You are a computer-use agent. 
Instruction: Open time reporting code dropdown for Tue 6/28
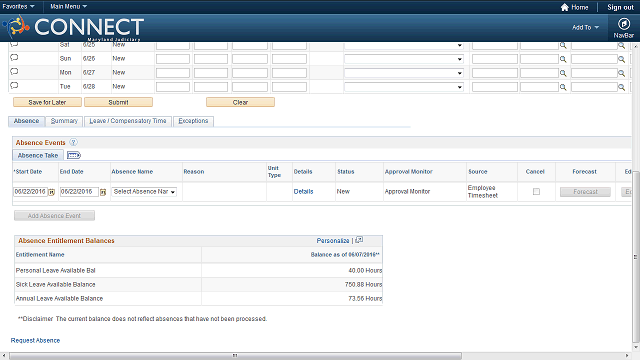point(404,87)
